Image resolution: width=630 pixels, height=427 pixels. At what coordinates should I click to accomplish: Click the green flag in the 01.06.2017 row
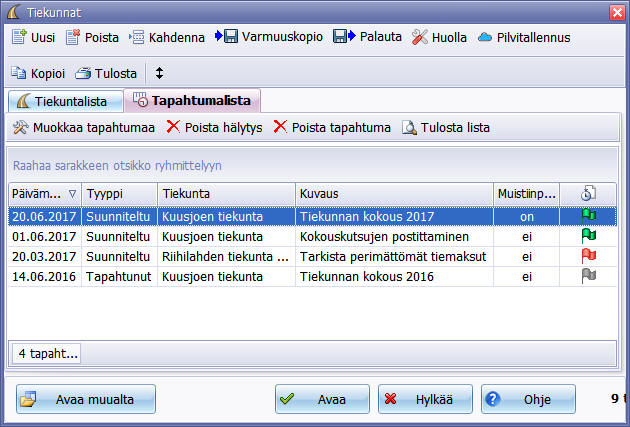(x=589, y=236)
